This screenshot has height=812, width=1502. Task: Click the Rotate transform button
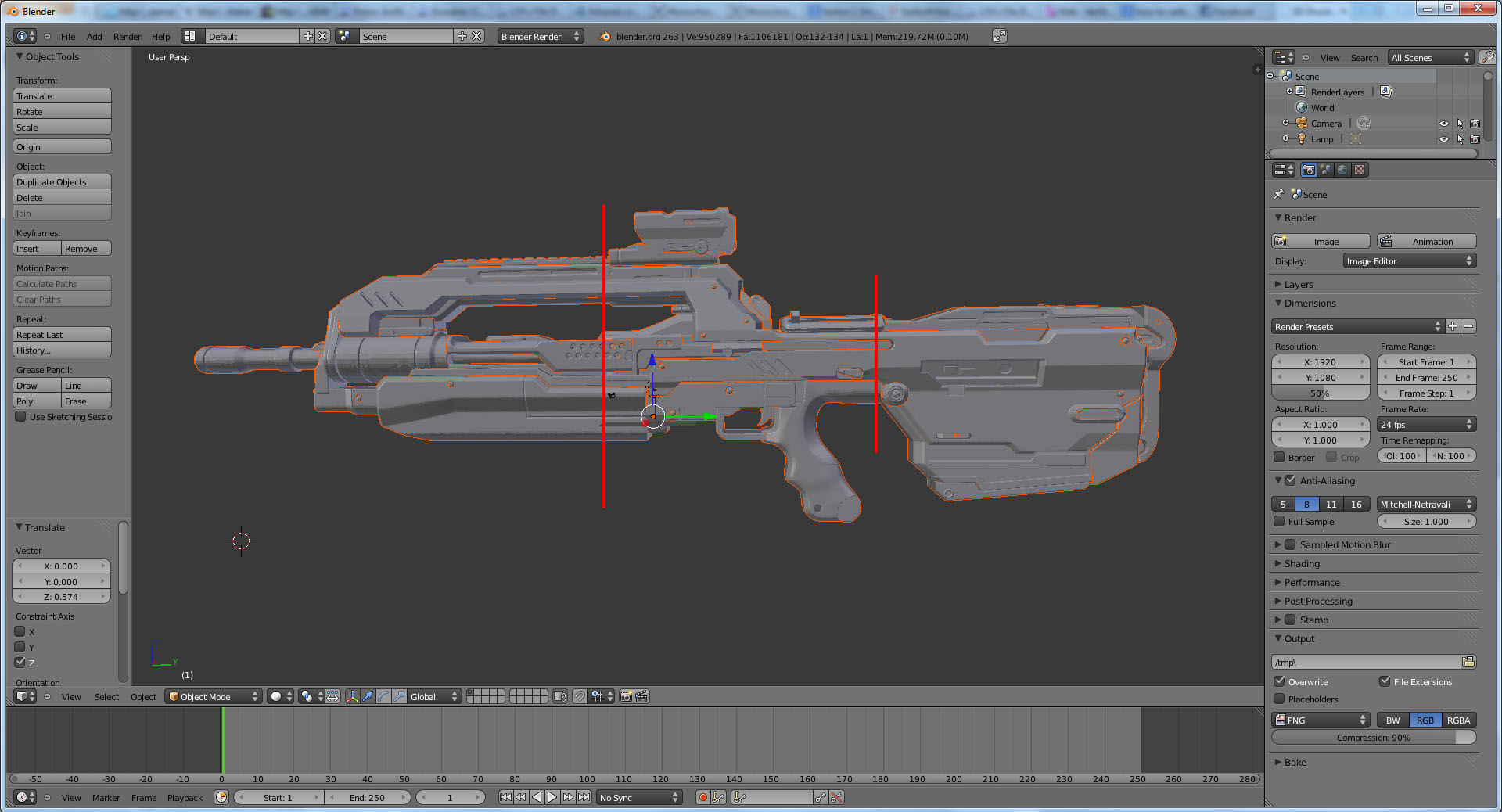[62, 111]
